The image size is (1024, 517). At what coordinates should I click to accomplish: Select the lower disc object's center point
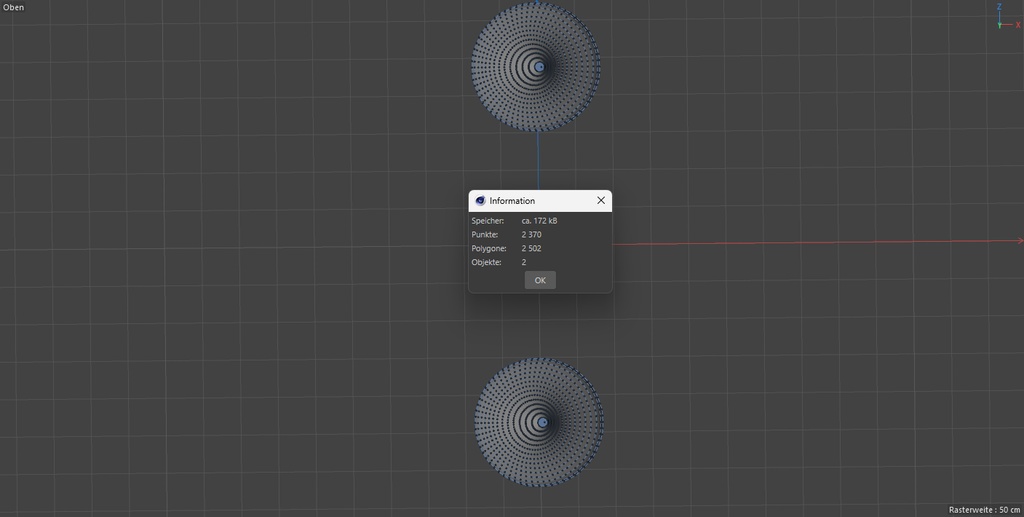[x=542, y=422]
